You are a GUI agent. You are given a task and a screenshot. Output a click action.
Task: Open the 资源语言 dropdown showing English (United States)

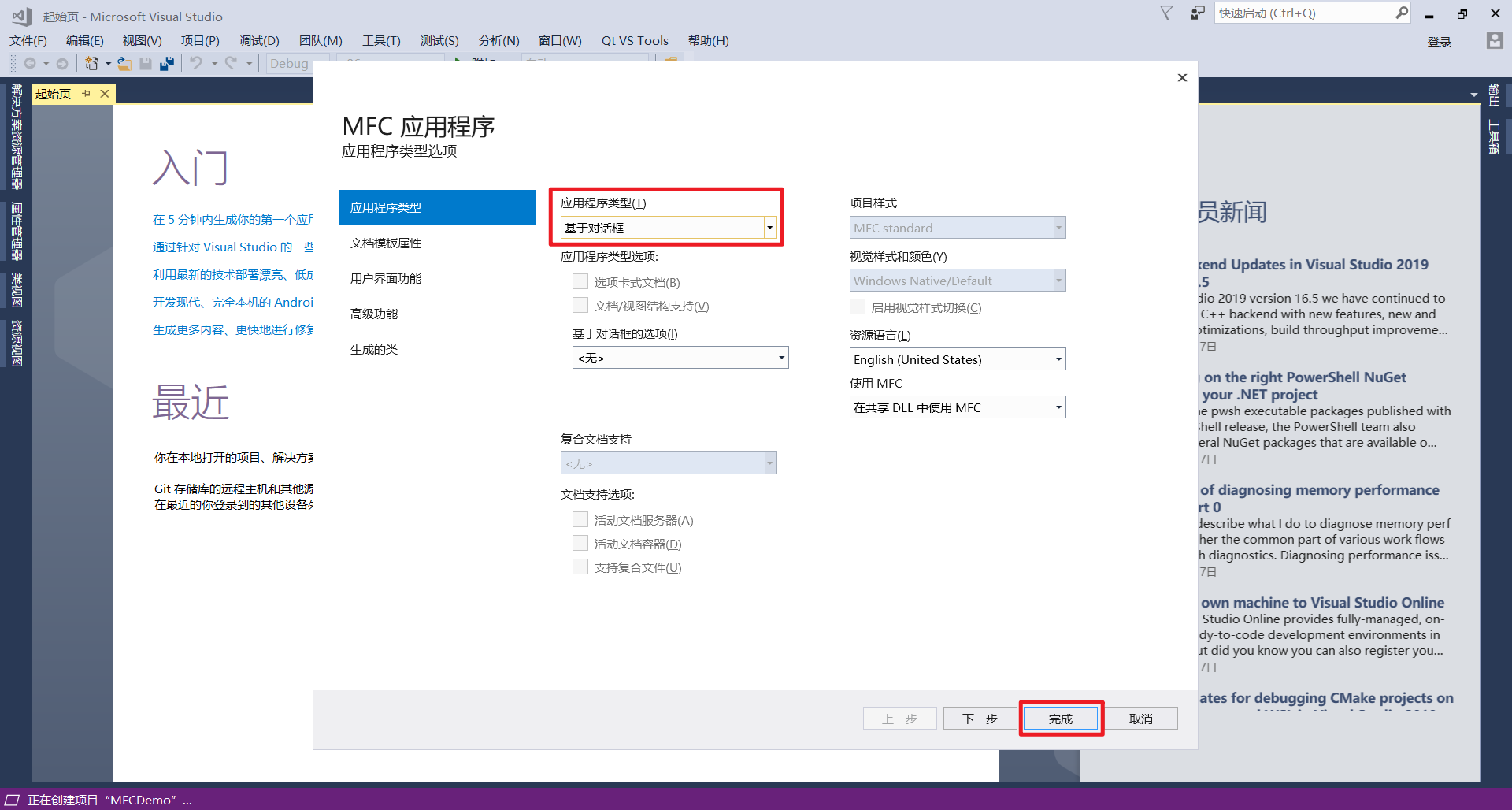point(958,359)
